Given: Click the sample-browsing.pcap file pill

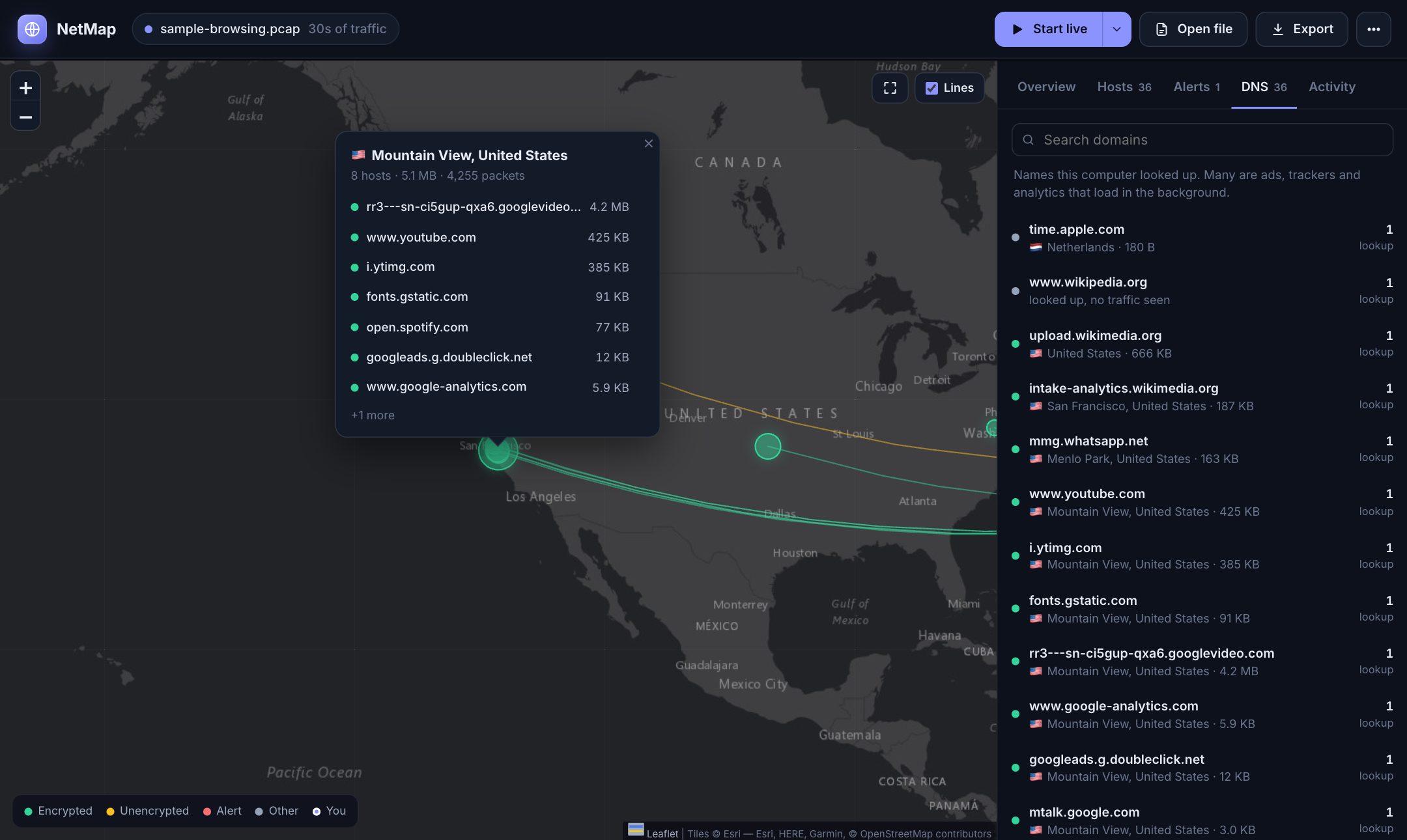Looking at the screenshot, I should point(266,29).
